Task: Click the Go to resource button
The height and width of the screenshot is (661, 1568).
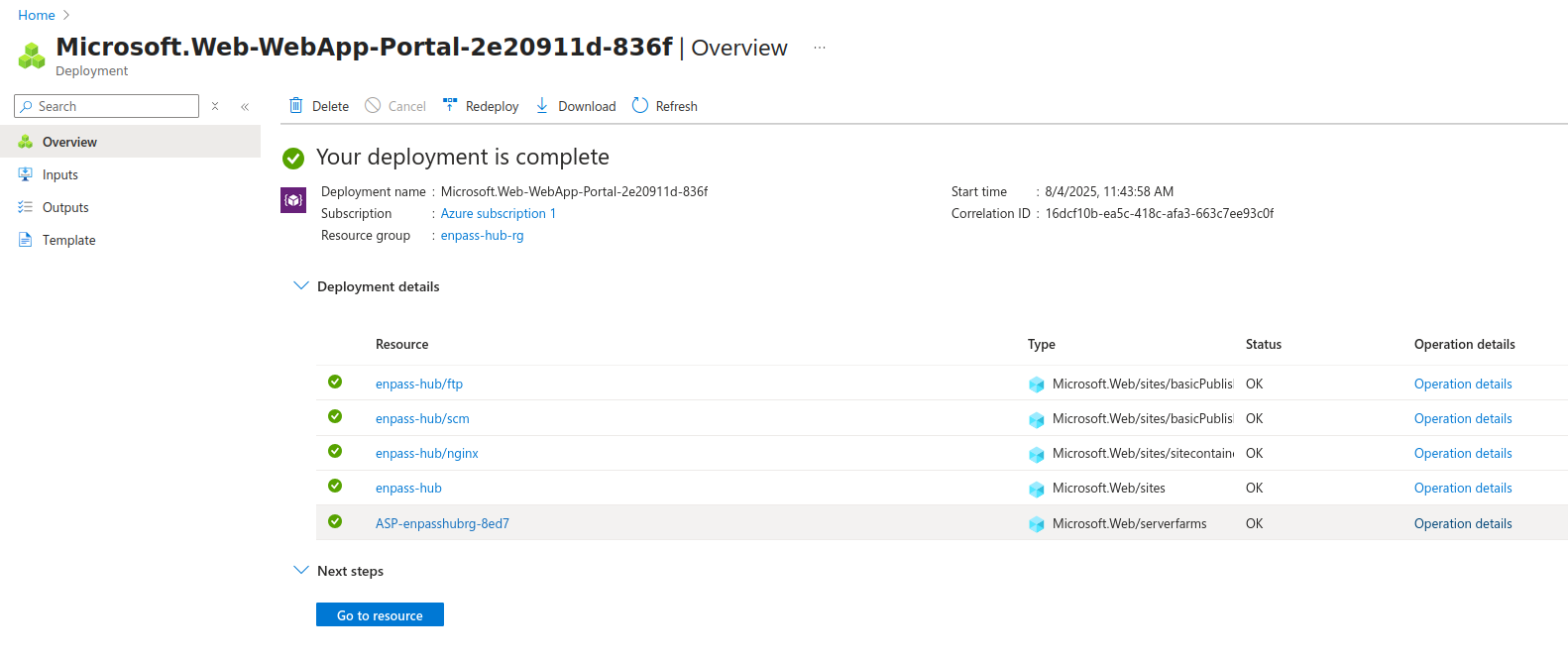Action: [380, 614]
